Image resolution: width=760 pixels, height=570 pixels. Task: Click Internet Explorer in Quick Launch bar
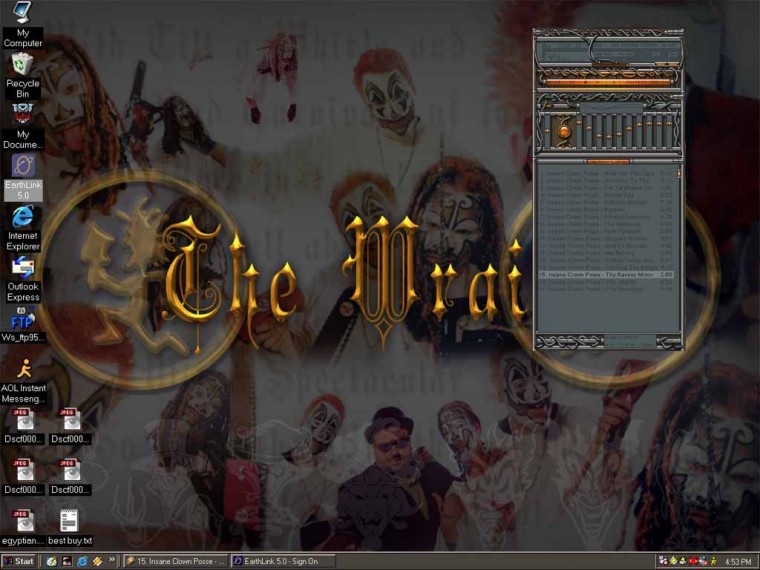click(82, 561)
